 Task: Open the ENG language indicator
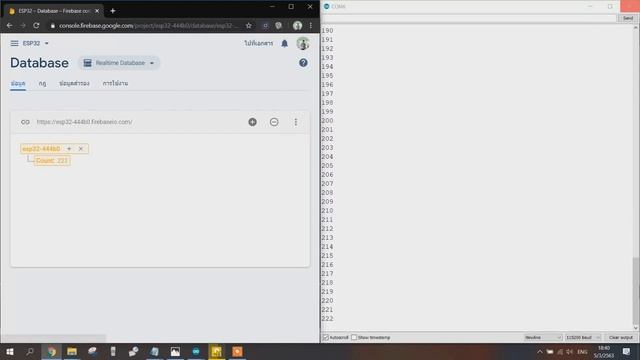pyautogui.click(x=582, y=351)
